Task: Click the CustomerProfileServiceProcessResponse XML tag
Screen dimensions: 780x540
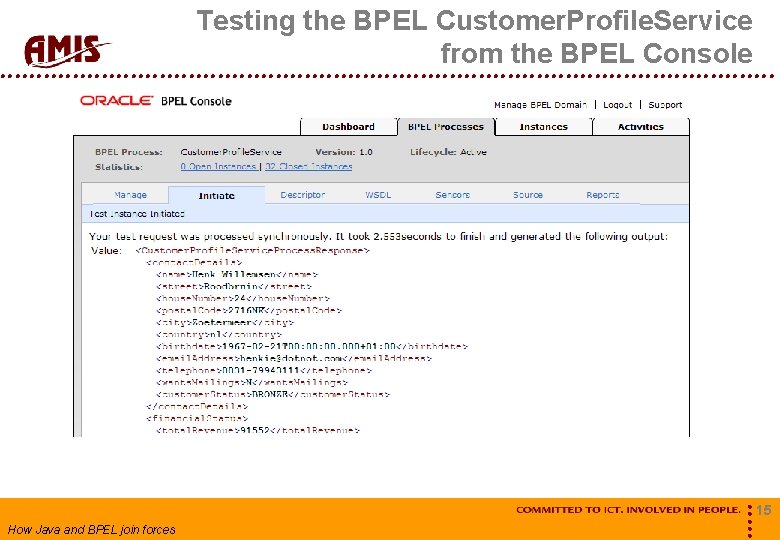Action: point(253,251)
